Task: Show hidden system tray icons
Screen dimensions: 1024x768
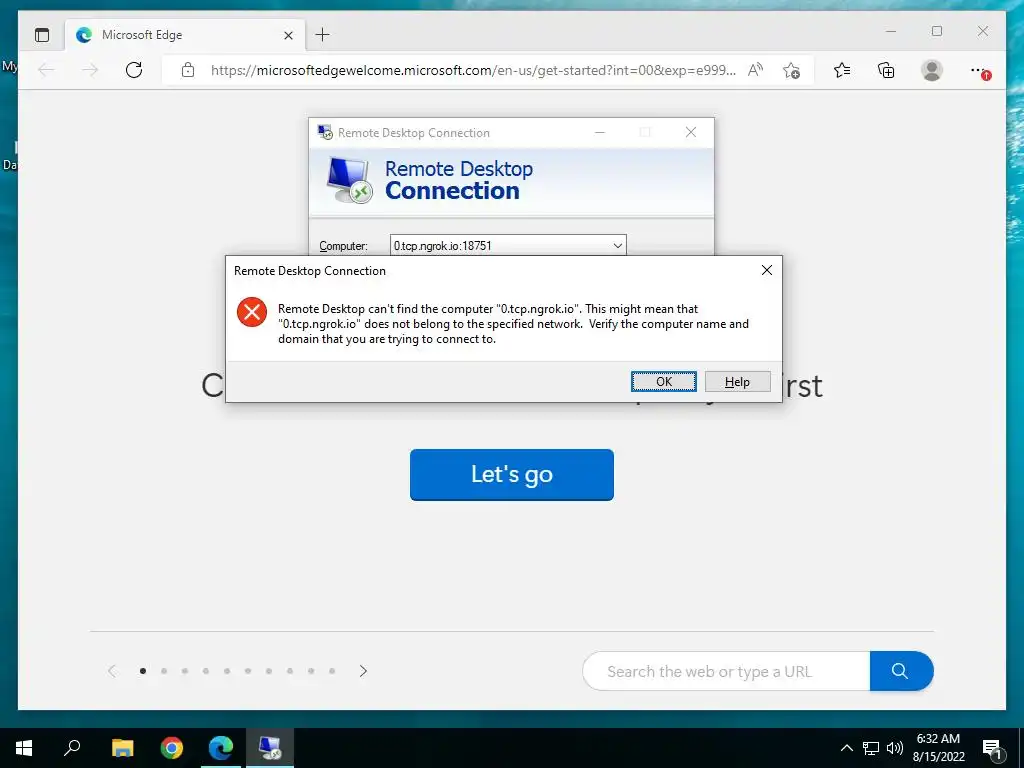Action: pos(846,748)
